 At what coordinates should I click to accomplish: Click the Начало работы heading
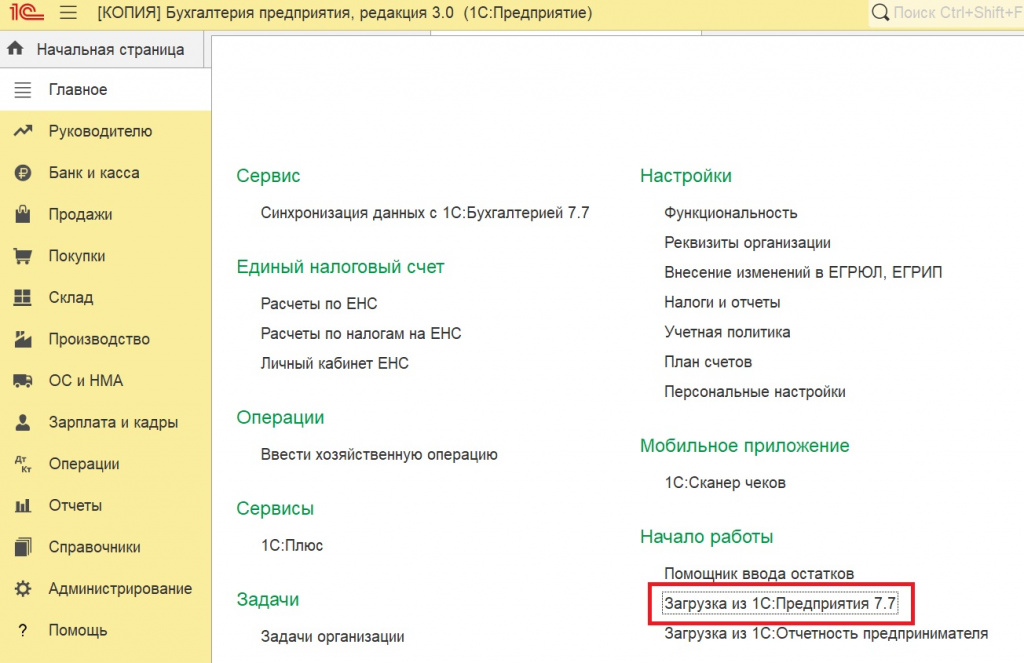[x=707, y=537]
